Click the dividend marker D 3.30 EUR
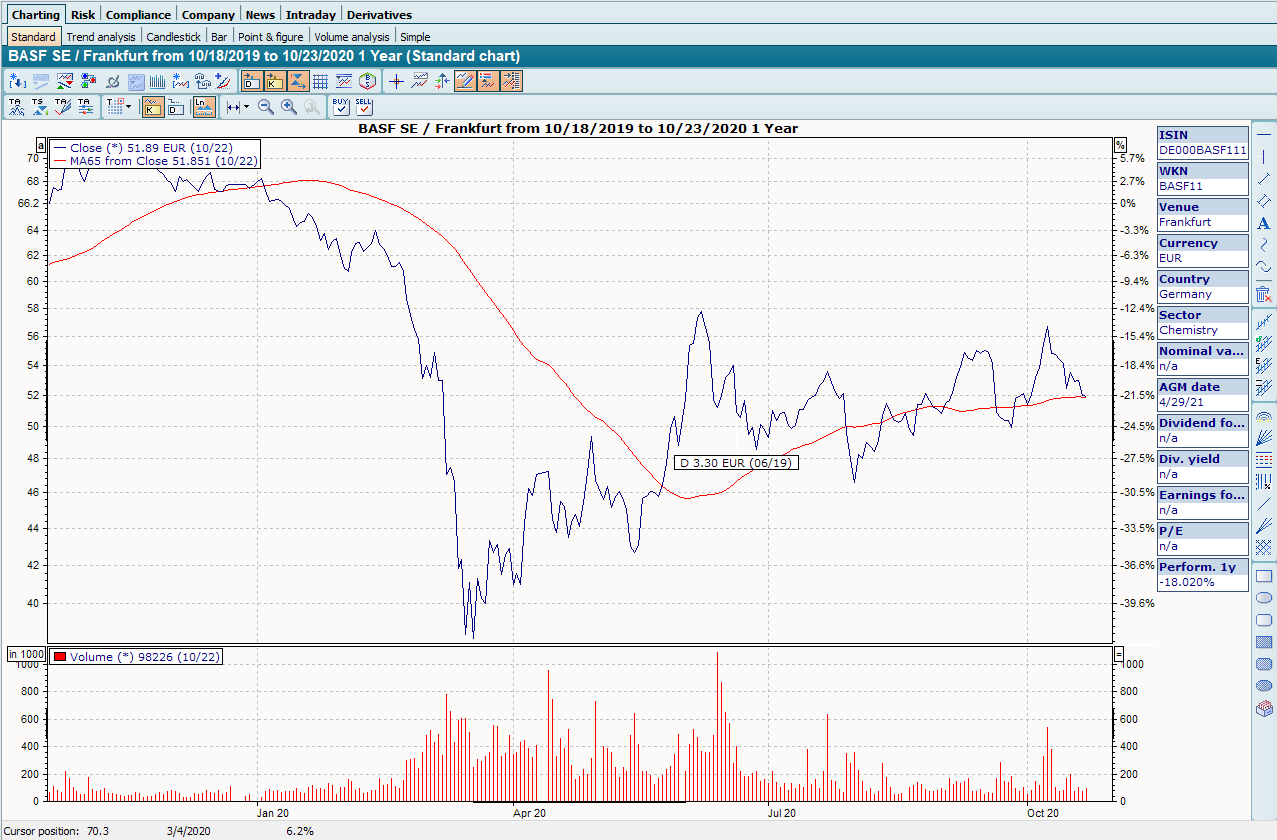 coord(735,463)
